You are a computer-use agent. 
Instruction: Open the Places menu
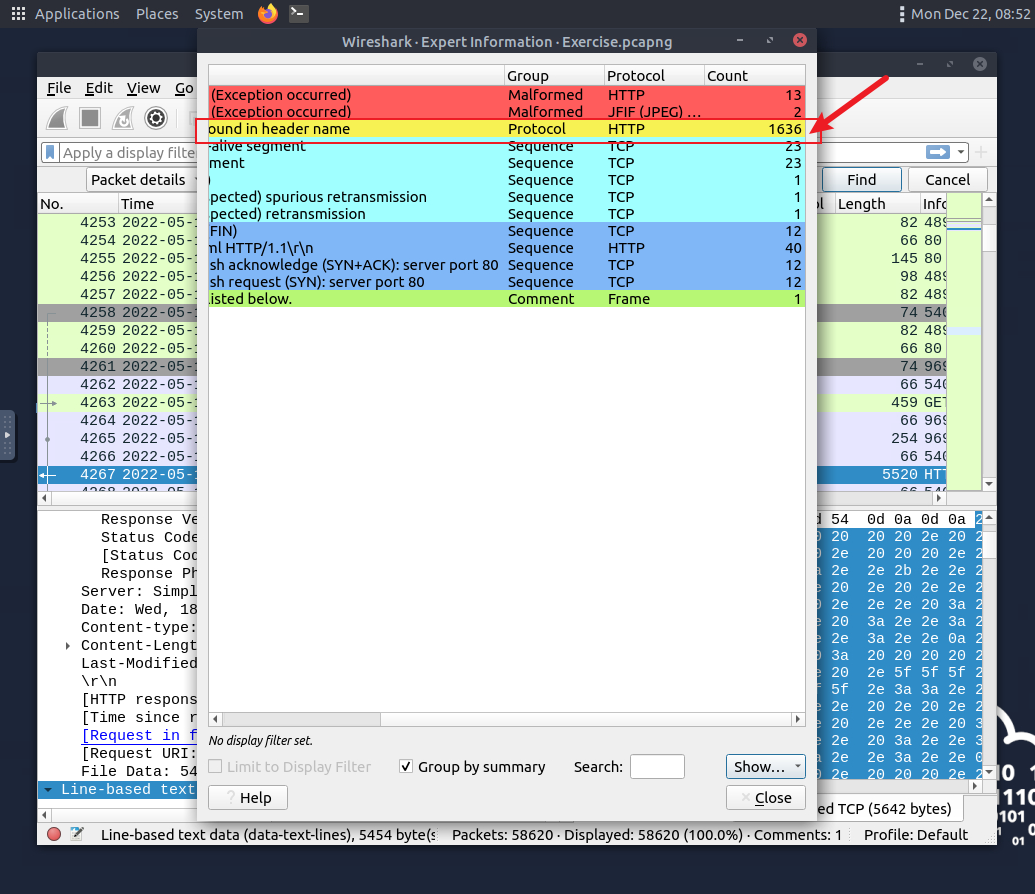click(x=157, y=14)
